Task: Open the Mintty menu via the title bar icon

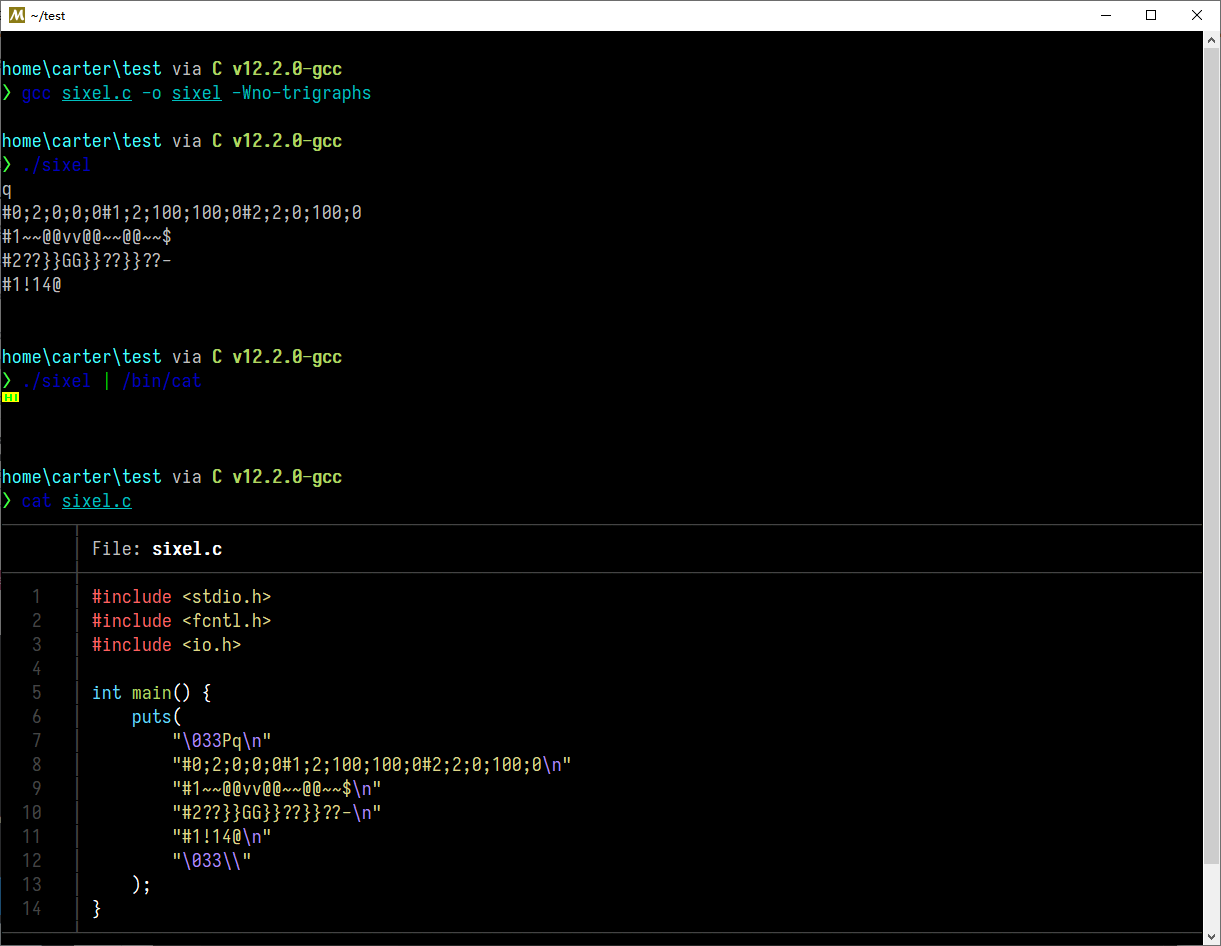Action: [15, 15]
